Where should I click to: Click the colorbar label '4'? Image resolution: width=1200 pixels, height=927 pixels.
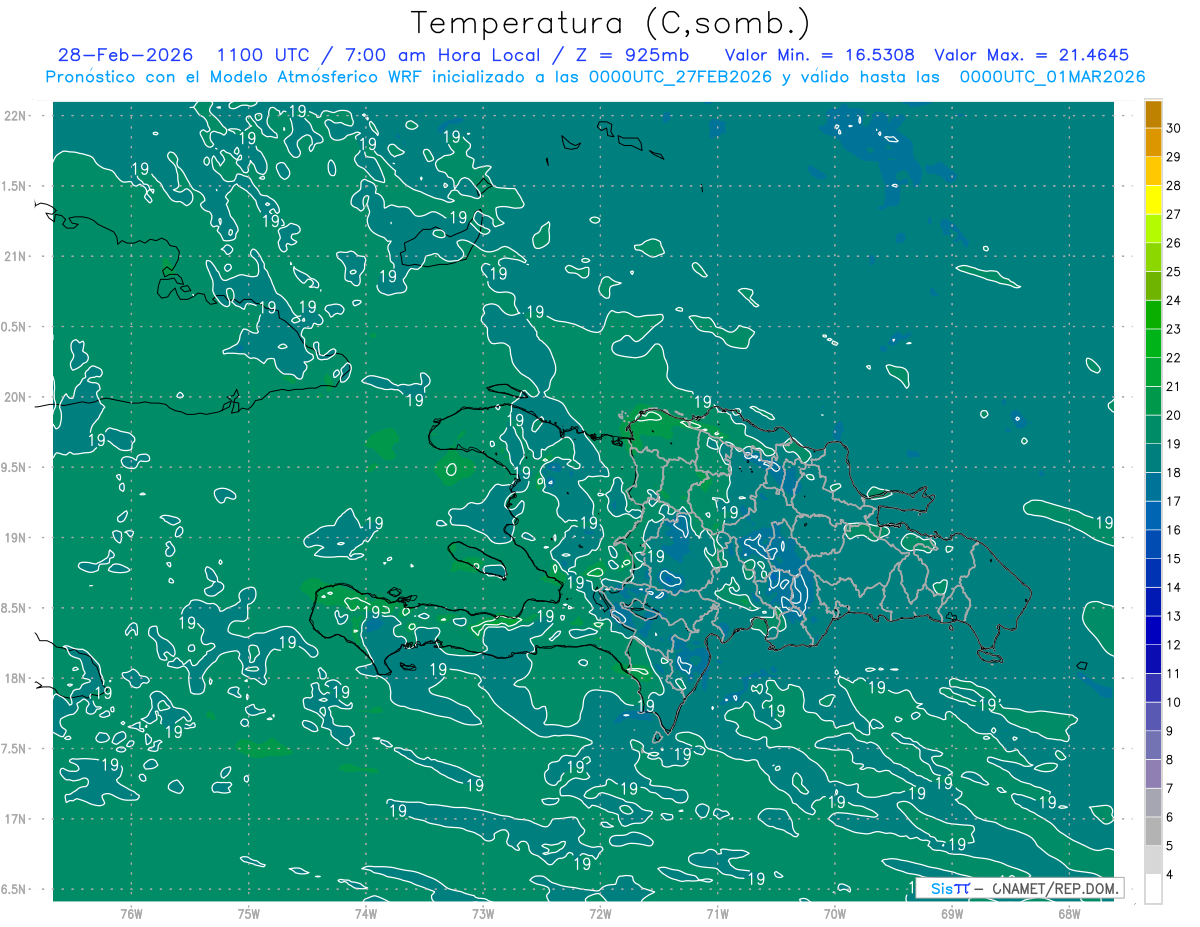coord(1172,875)
